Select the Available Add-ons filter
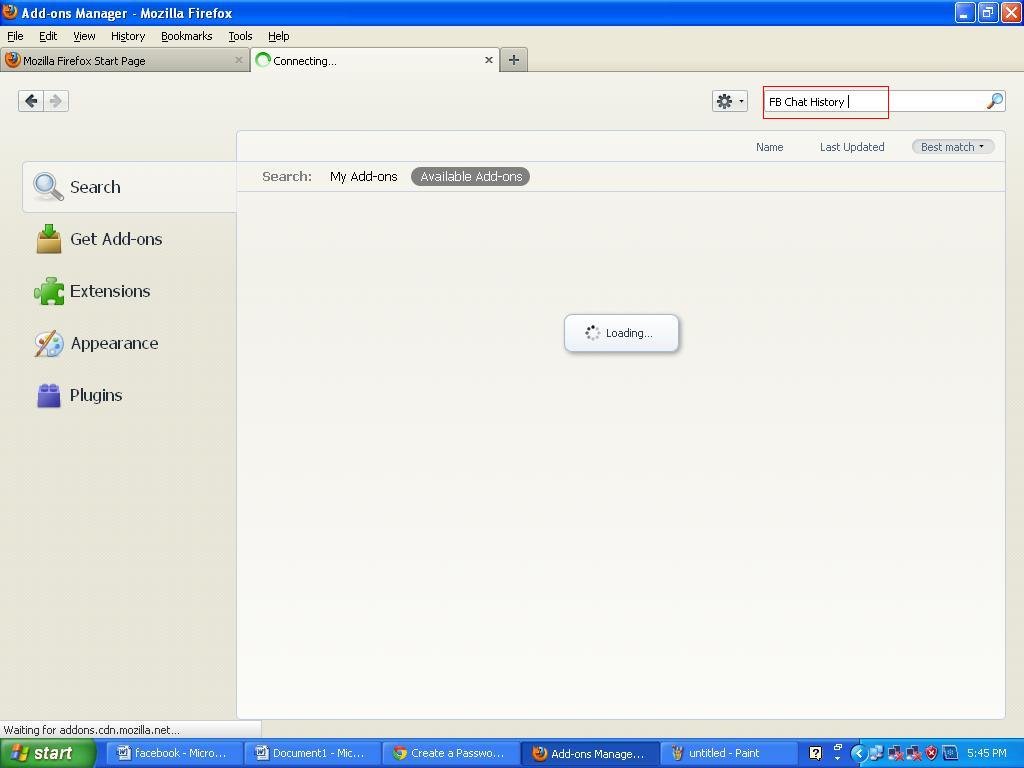 pyautogui.click(x=471, y=176)
